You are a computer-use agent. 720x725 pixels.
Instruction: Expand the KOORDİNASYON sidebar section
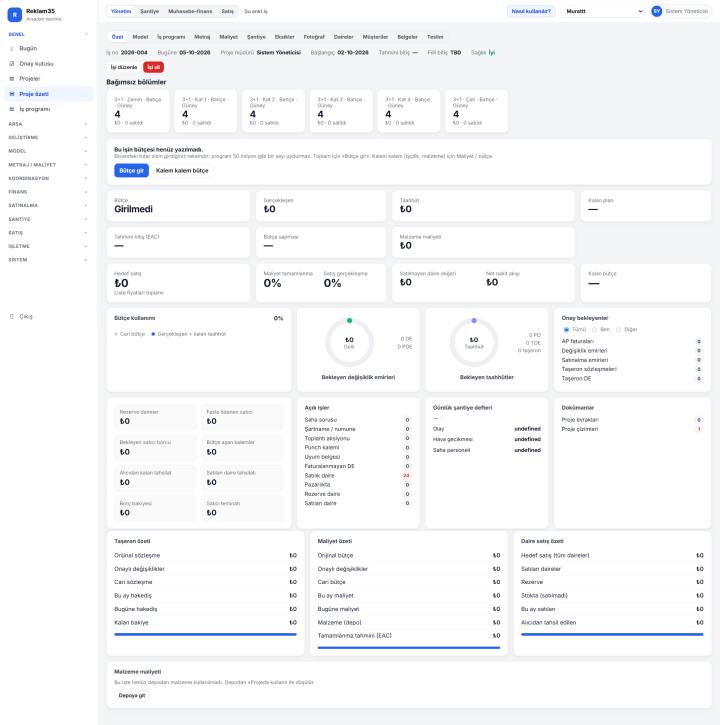click(x=48, y=178)
